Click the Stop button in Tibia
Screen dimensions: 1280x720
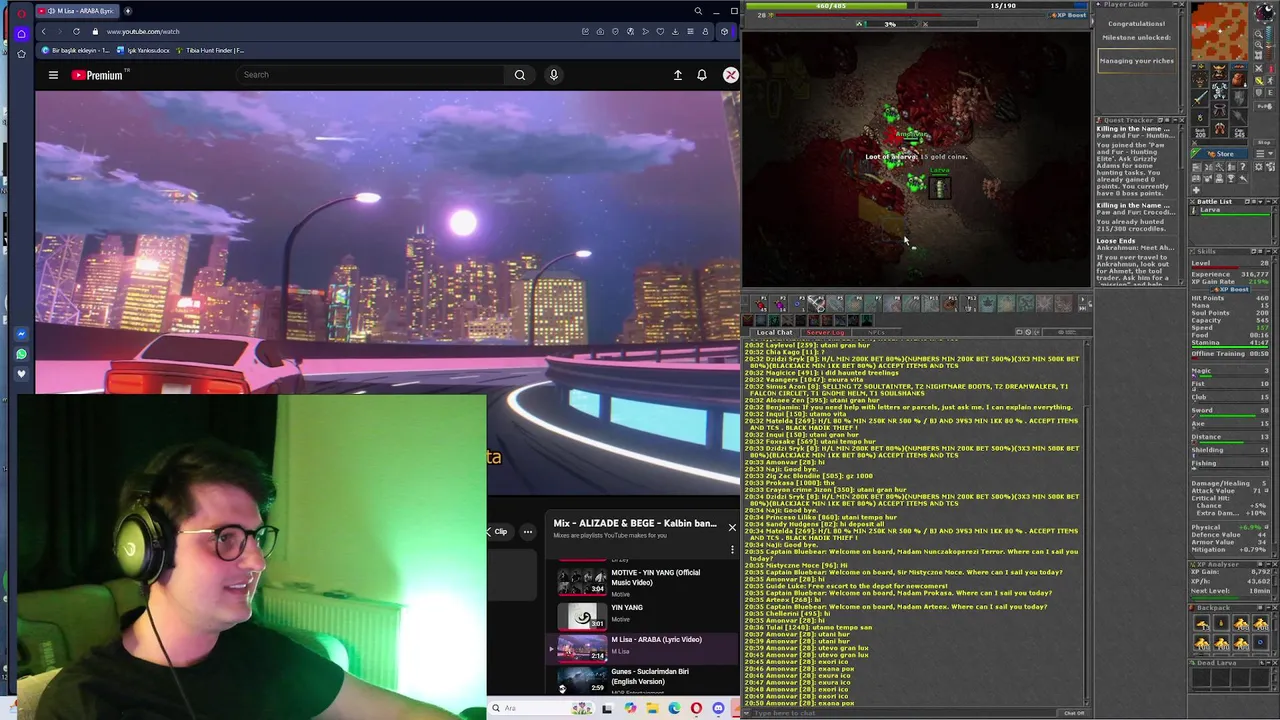(1264, 142)
